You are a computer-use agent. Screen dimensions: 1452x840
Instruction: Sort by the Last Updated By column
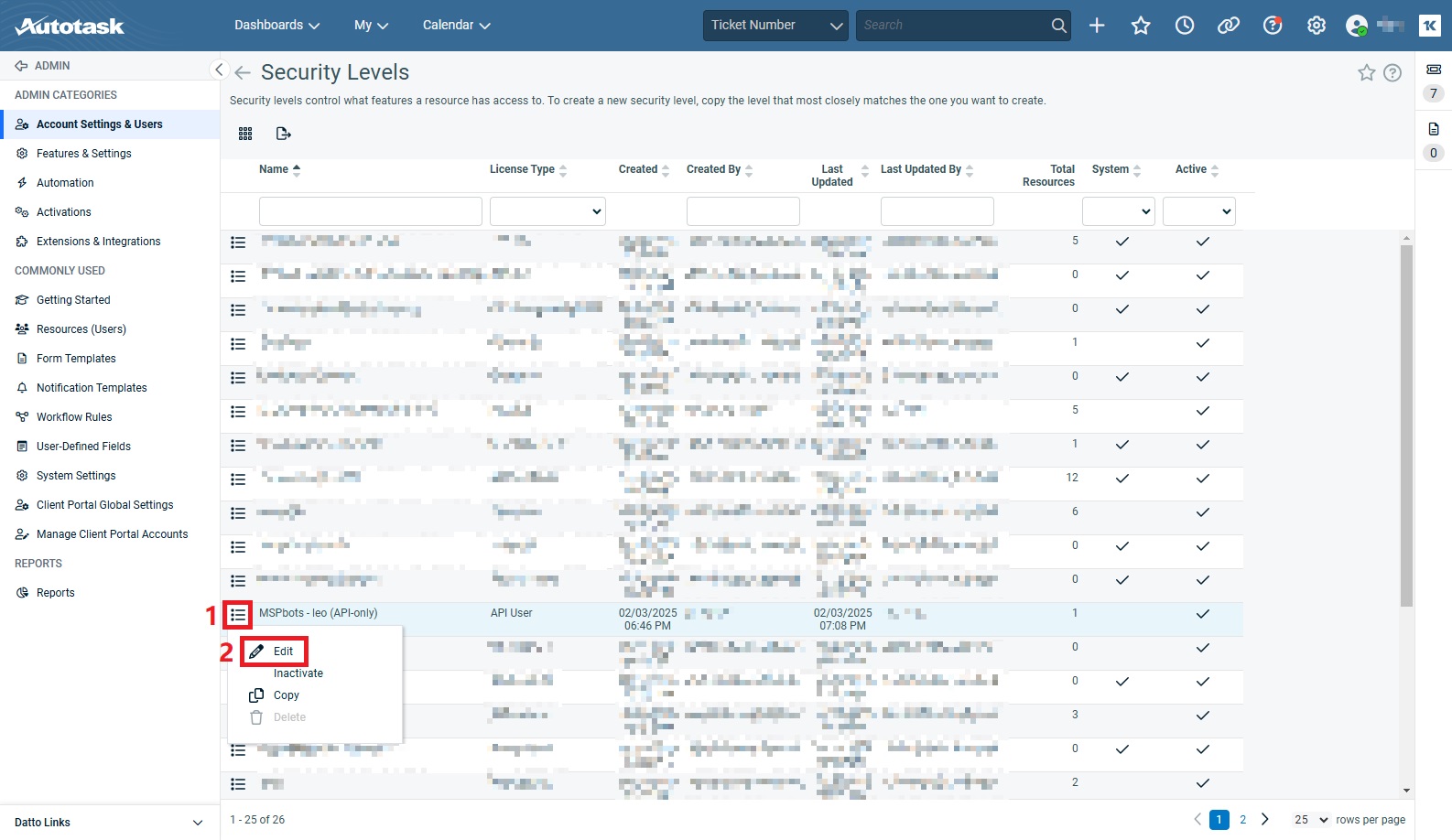pyautogui.click(x=926, y=169)
